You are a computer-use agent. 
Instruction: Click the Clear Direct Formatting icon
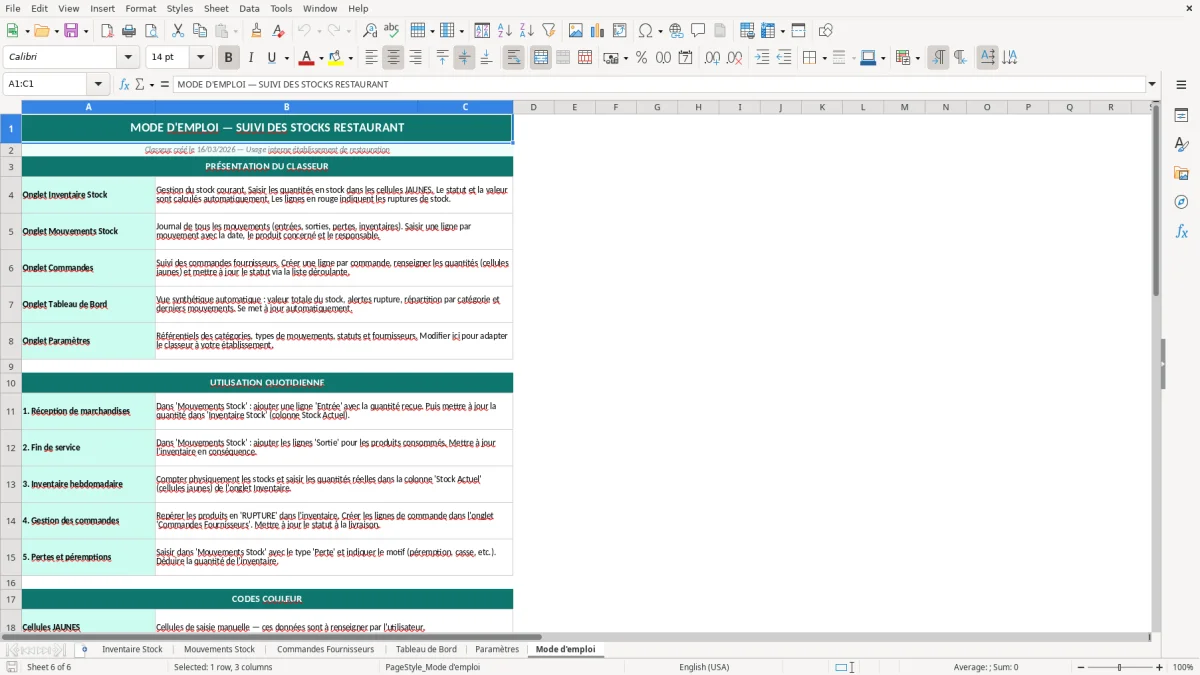tap(278, 31)
